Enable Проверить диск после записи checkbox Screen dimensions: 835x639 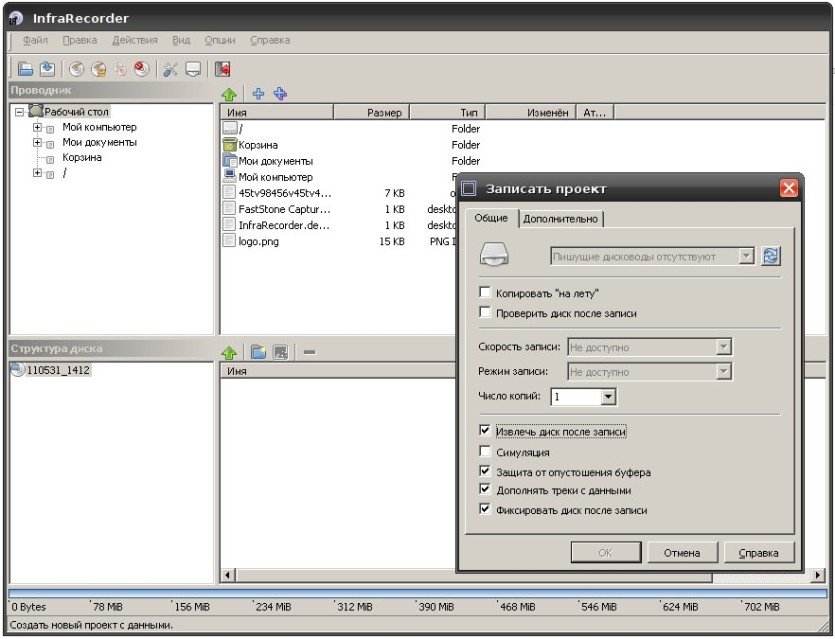485,312
